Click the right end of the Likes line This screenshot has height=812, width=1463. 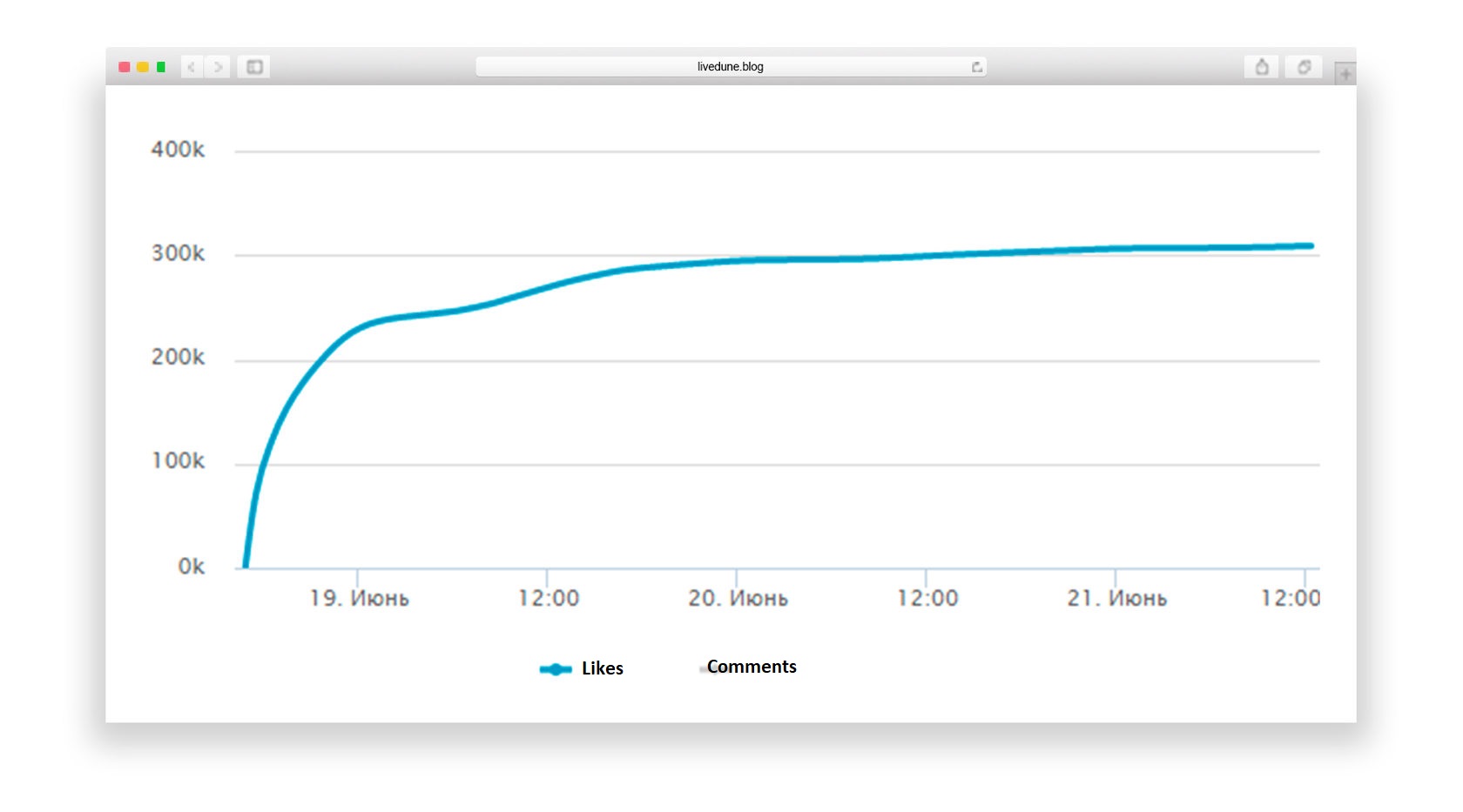[1309, 246]
